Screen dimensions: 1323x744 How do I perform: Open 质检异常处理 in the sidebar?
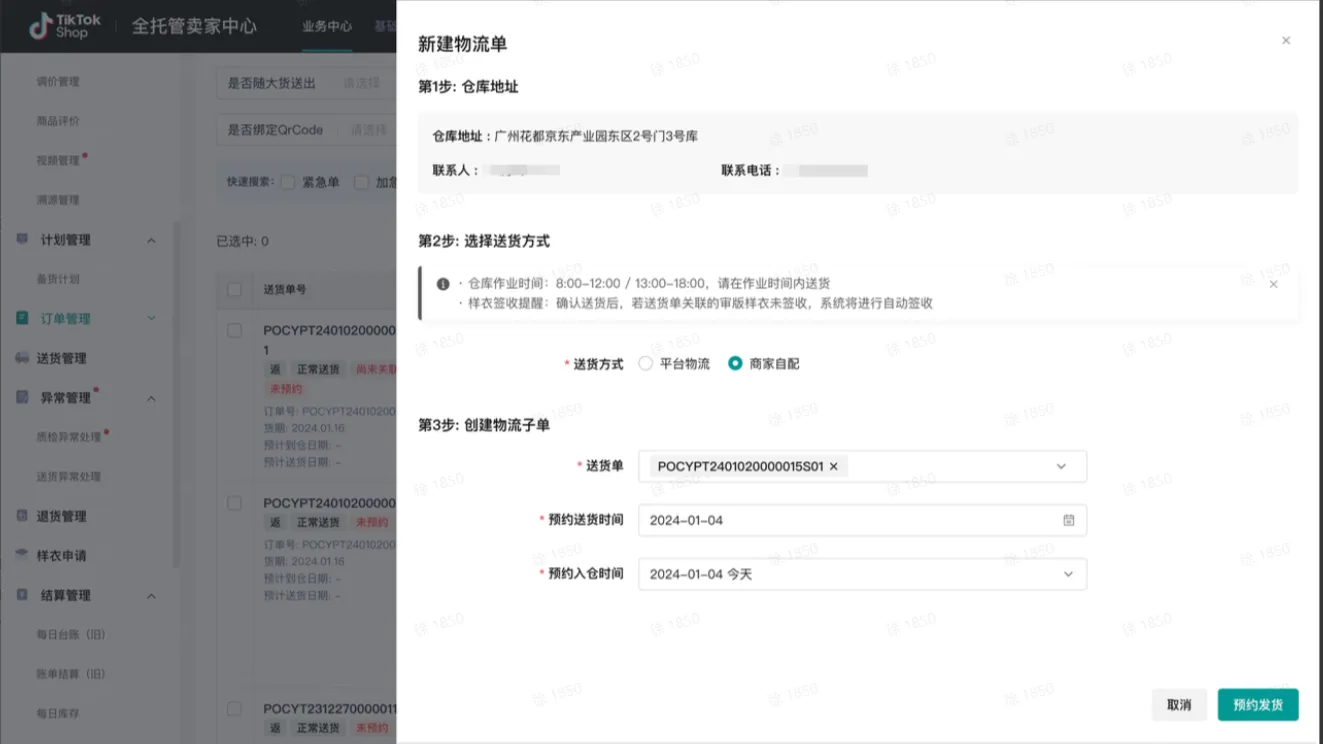pyautogui.click(x=69, y=437)
